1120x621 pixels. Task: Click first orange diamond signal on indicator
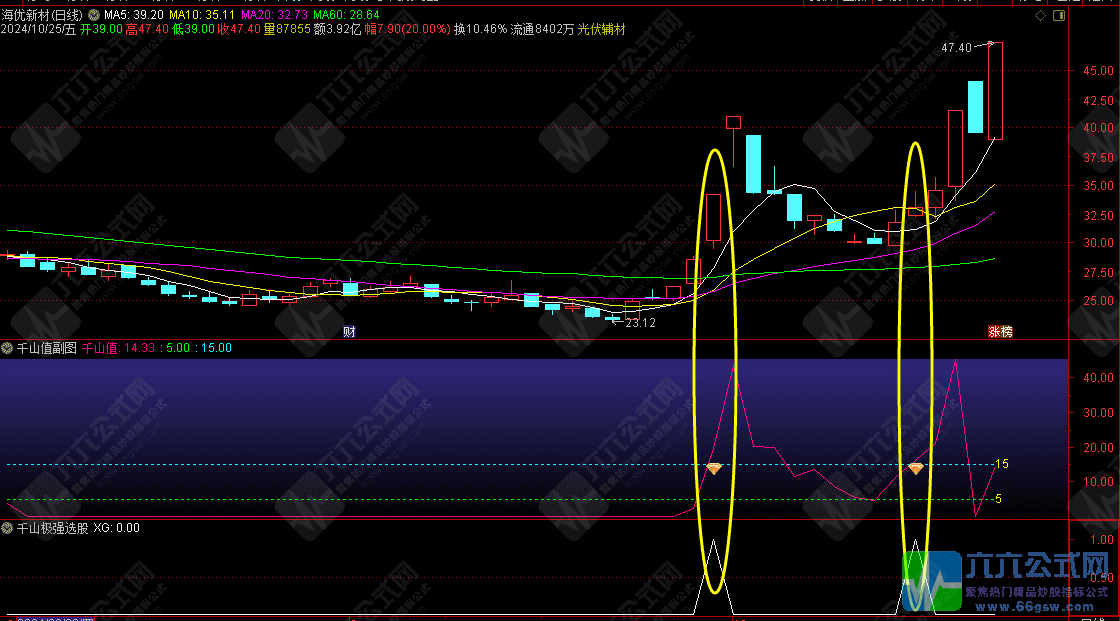pyautogui.click(x=714, y=469)
